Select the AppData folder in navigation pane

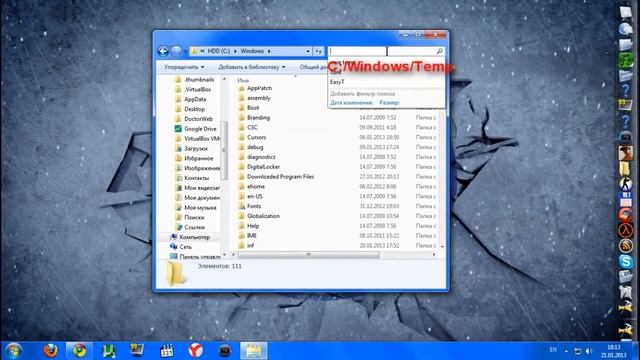pyautogui.click(x=195, y=99)
